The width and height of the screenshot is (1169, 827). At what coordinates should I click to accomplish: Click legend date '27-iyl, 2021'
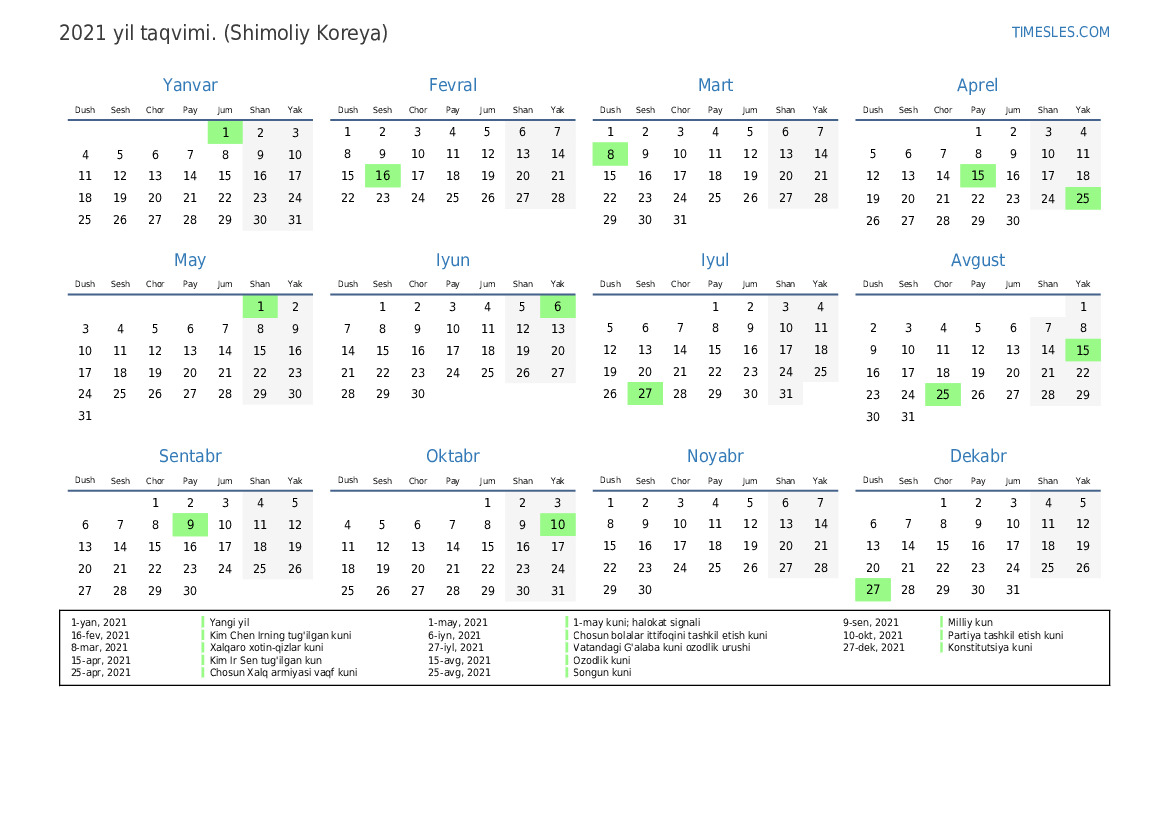(x=456, y=647)
